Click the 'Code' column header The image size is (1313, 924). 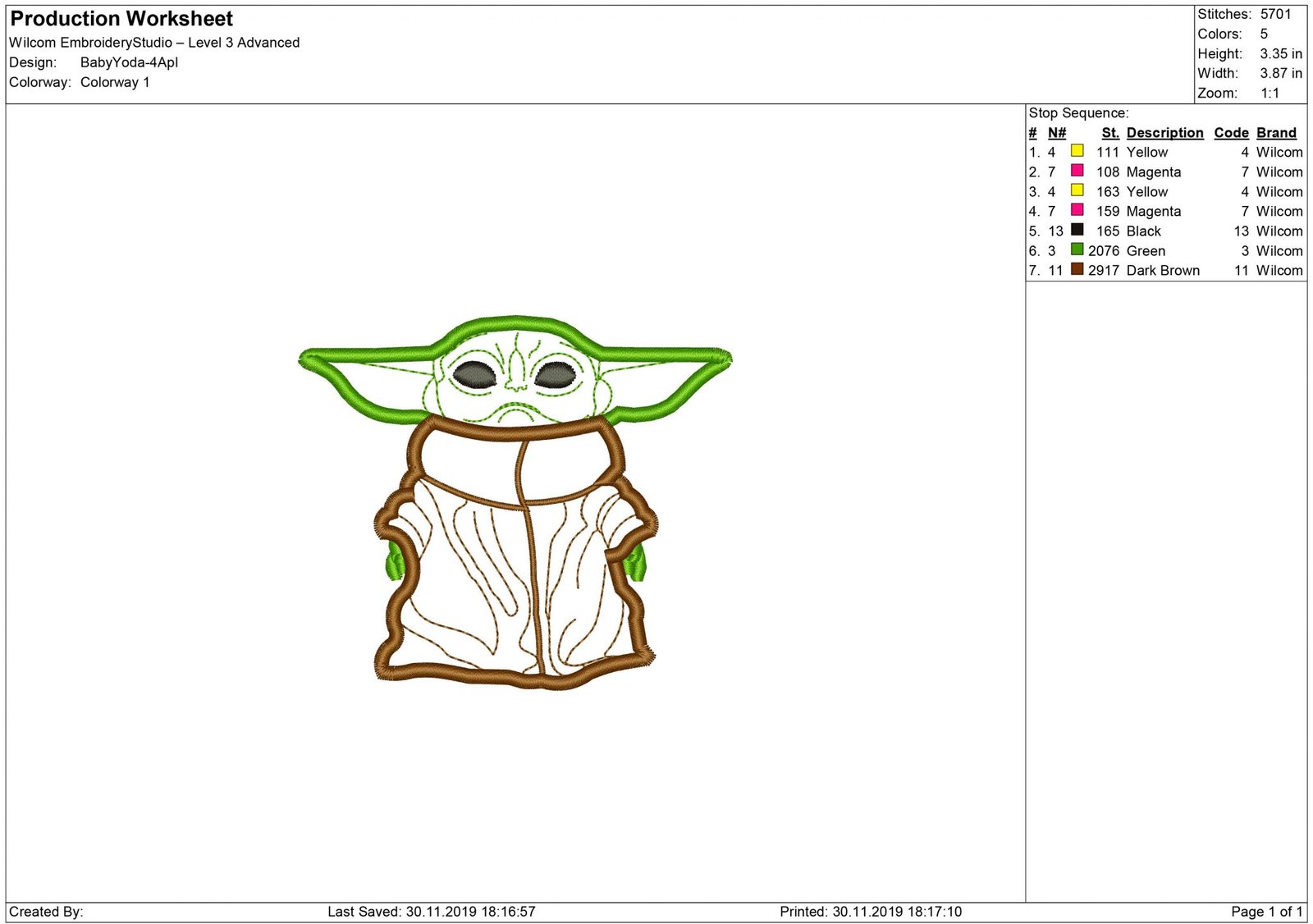point(1231,133)
